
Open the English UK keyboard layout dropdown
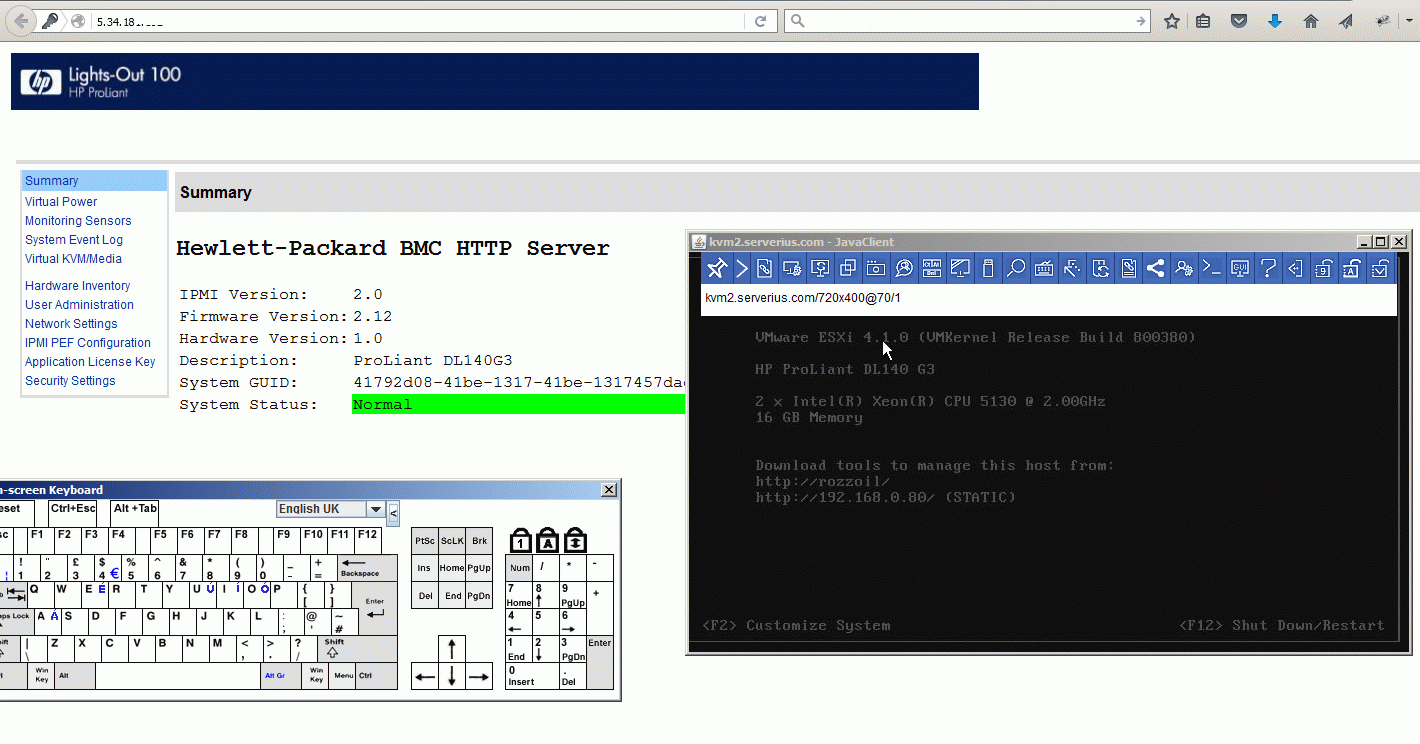coord(331,509)
